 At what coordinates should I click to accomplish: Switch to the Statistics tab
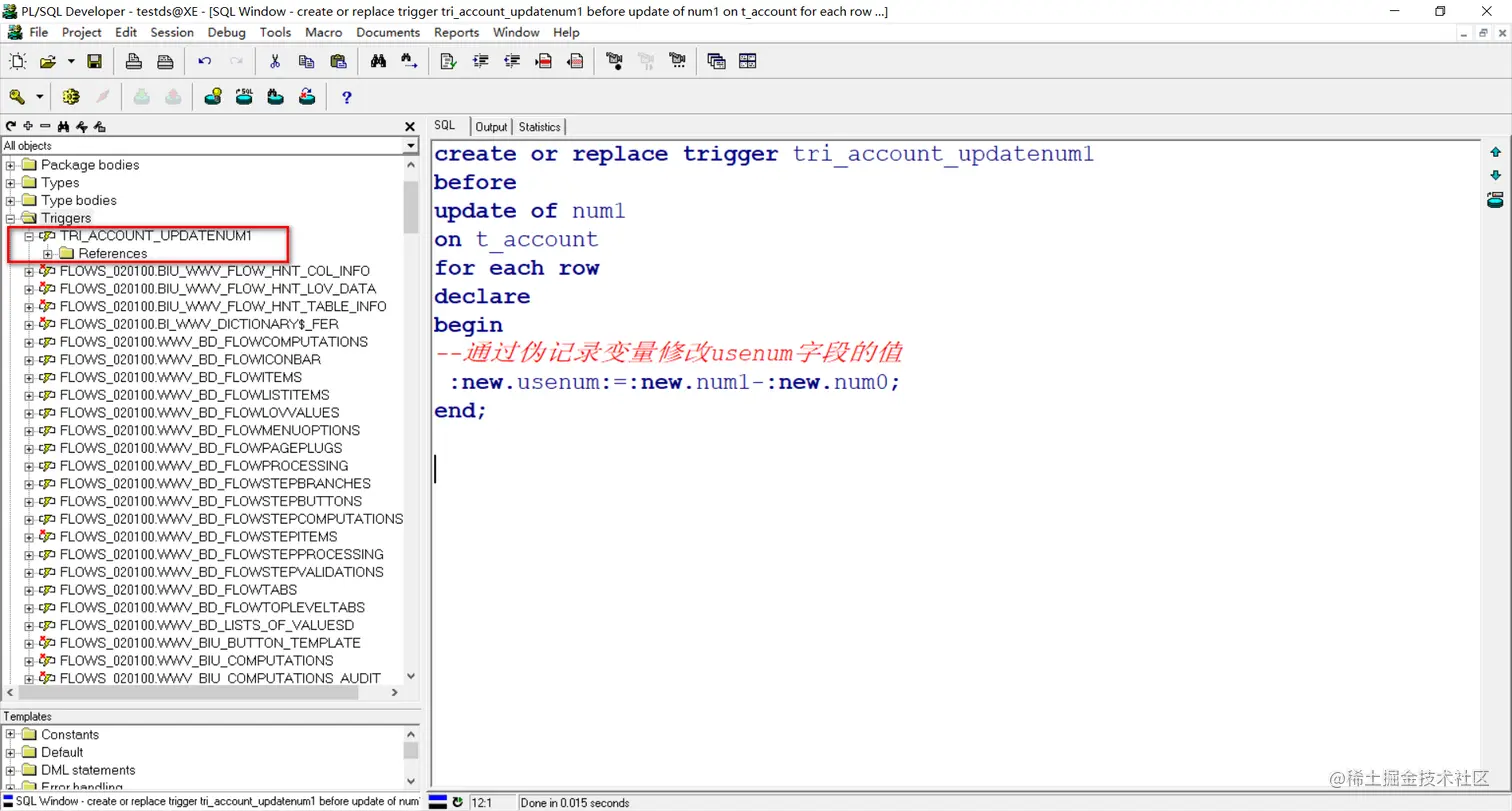[540, 127]
